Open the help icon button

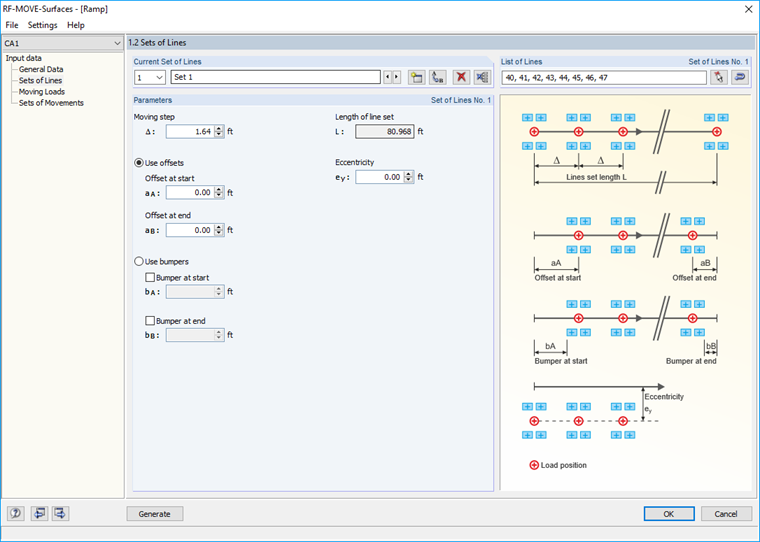pyautogui.click(x=16, y=513)
